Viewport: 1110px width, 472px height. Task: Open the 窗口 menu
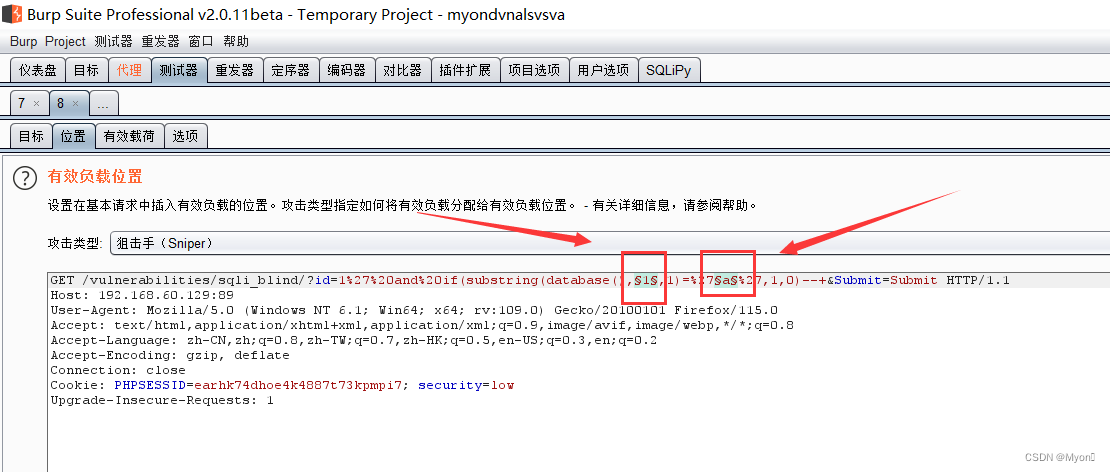tap(201, 42)
